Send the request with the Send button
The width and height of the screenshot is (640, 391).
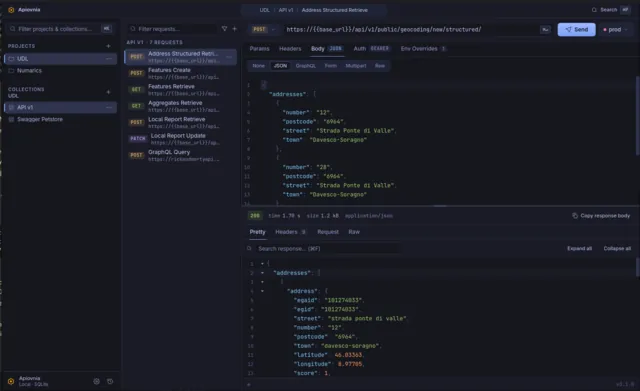click(576, 29)
